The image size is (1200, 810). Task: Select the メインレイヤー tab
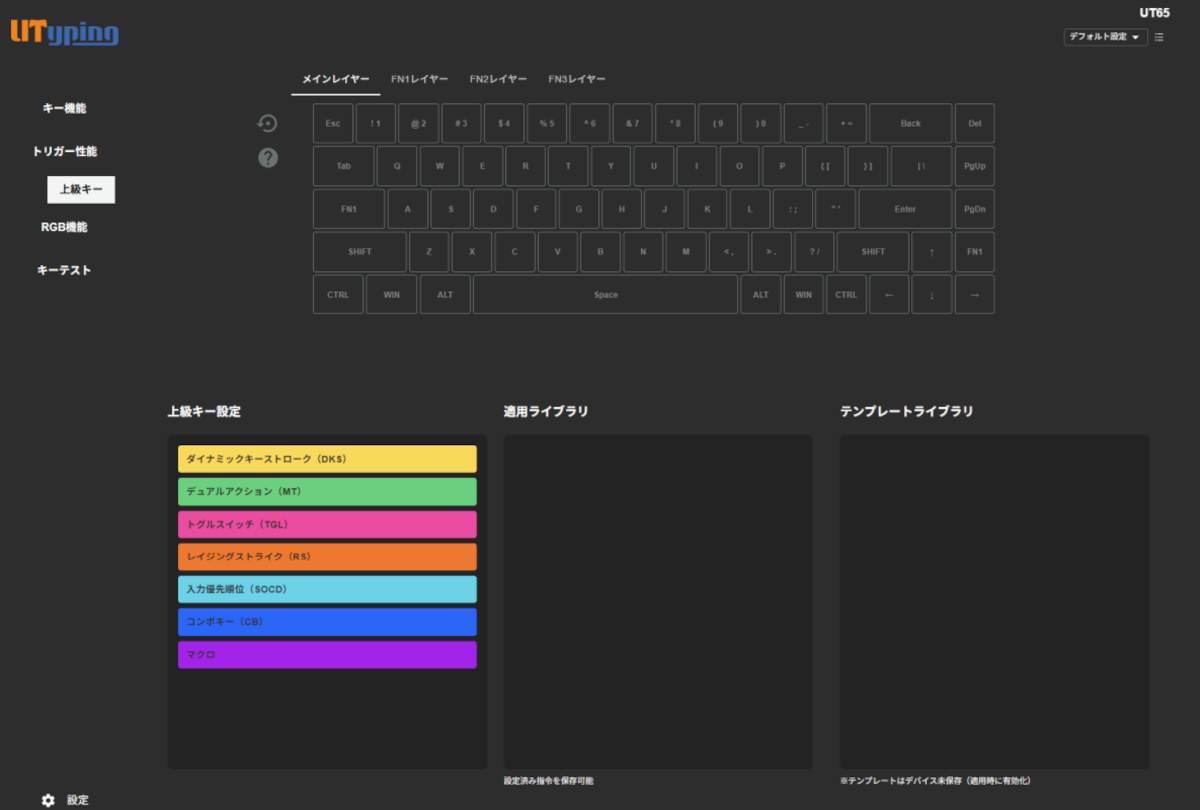335,78
